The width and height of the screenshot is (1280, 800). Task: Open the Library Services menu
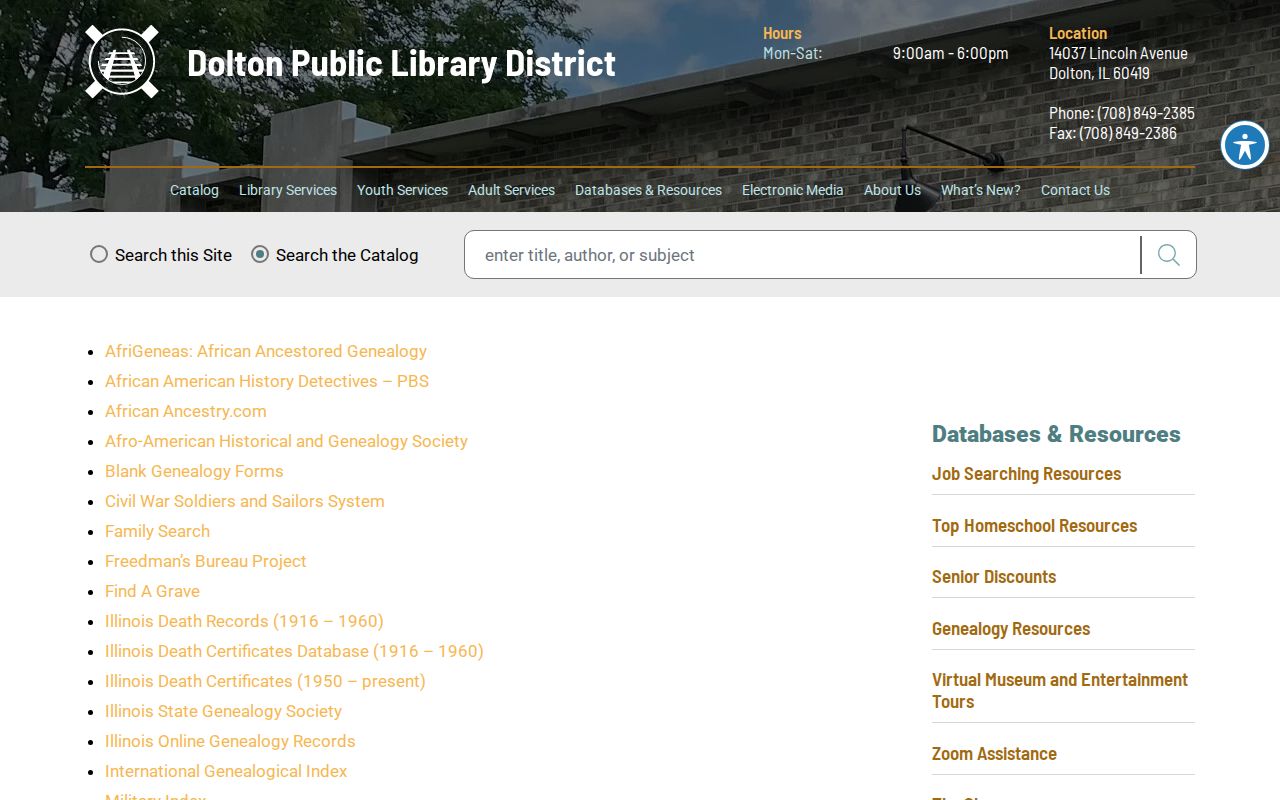tap(288, 190)
